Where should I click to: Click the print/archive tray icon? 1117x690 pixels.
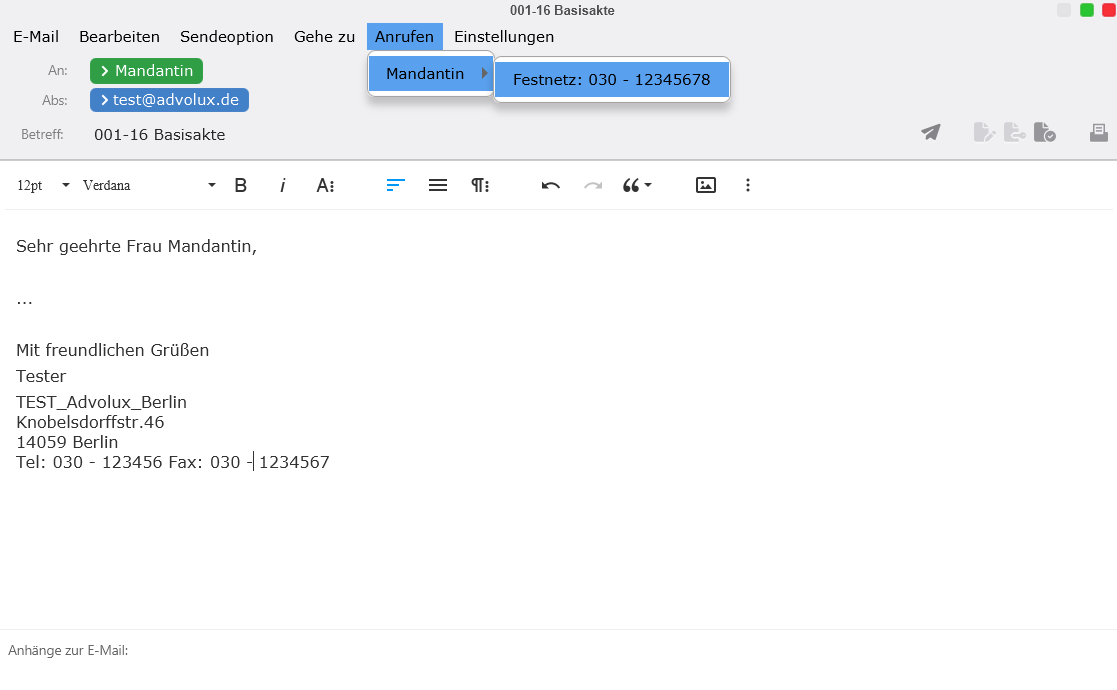[1098, 132]
